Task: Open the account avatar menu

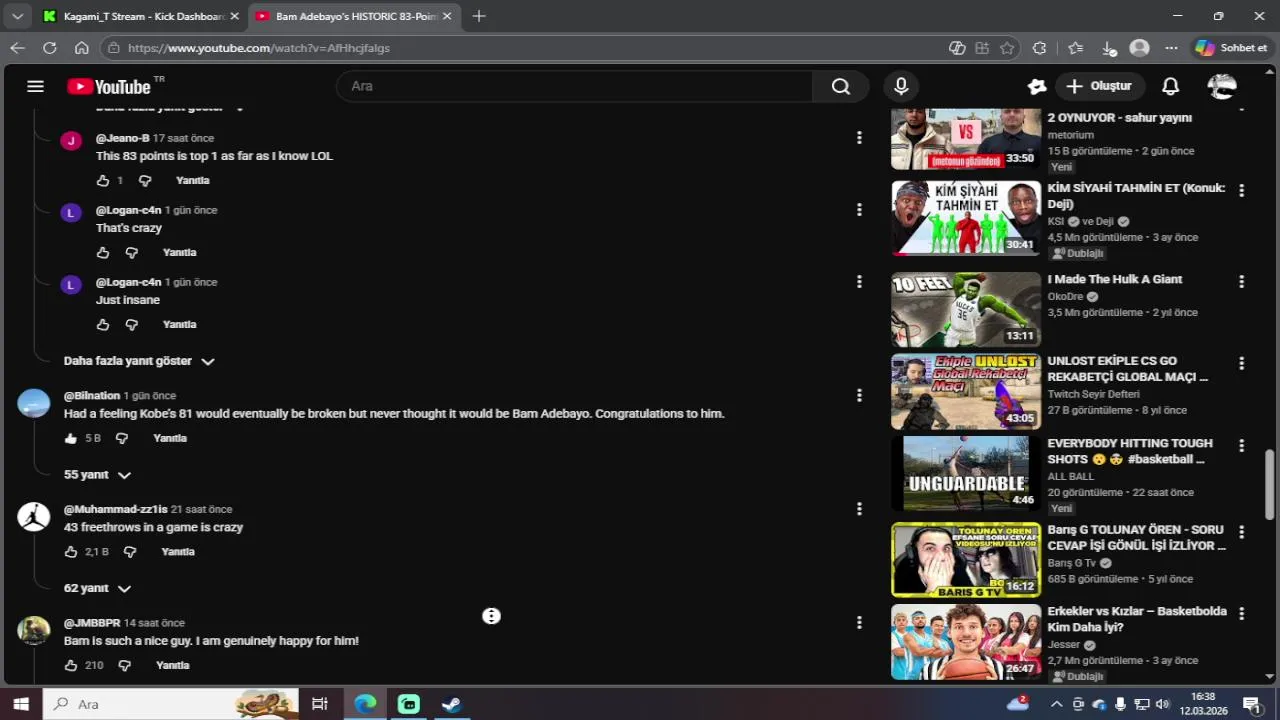Action: click(x=1222, y=86)
